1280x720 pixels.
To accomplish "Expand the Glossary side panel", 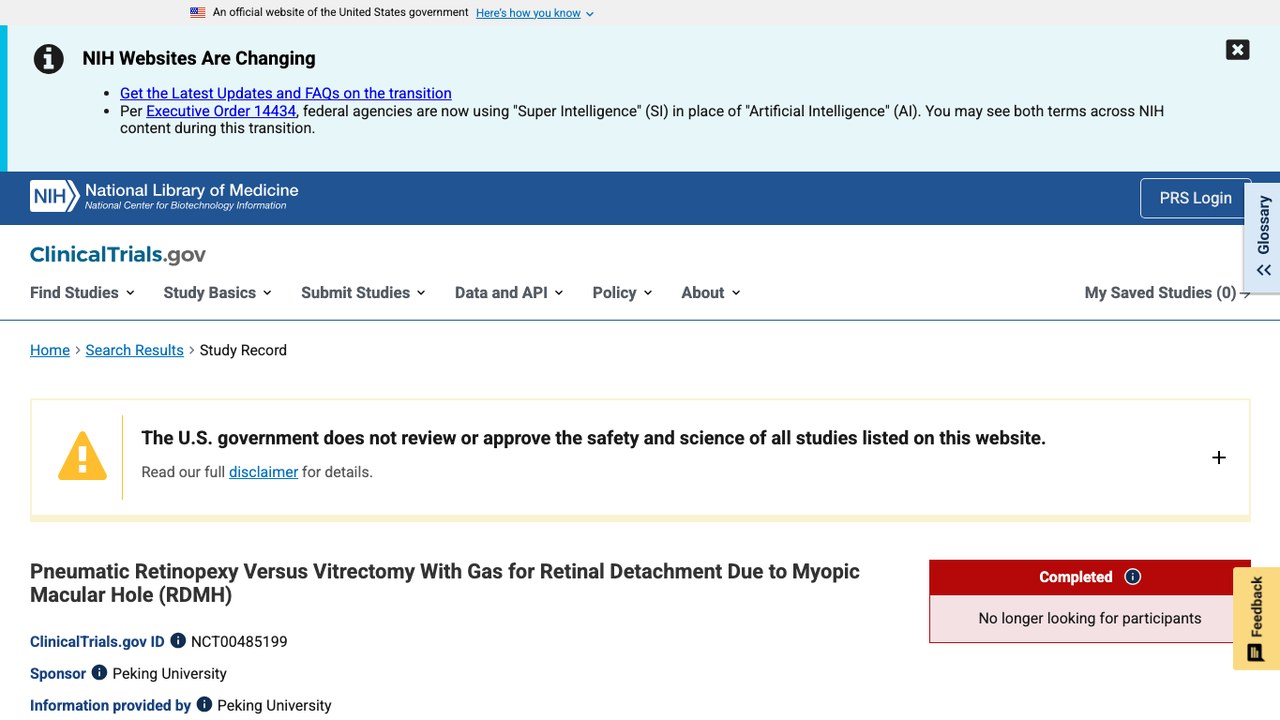I will (1263, 237).
